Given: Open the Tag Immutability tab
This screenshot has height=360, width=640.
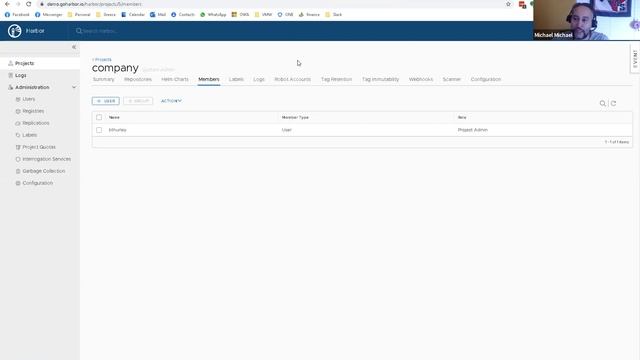Looking at the screenshot, I should coord(380,79).
